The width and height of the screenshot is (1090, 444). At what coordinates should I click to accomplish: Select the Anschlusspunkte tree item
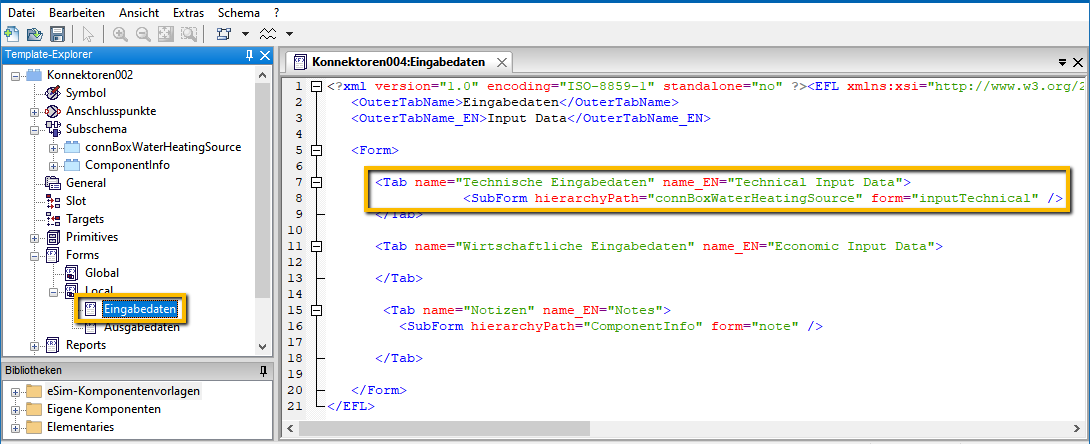coord(111,110)
